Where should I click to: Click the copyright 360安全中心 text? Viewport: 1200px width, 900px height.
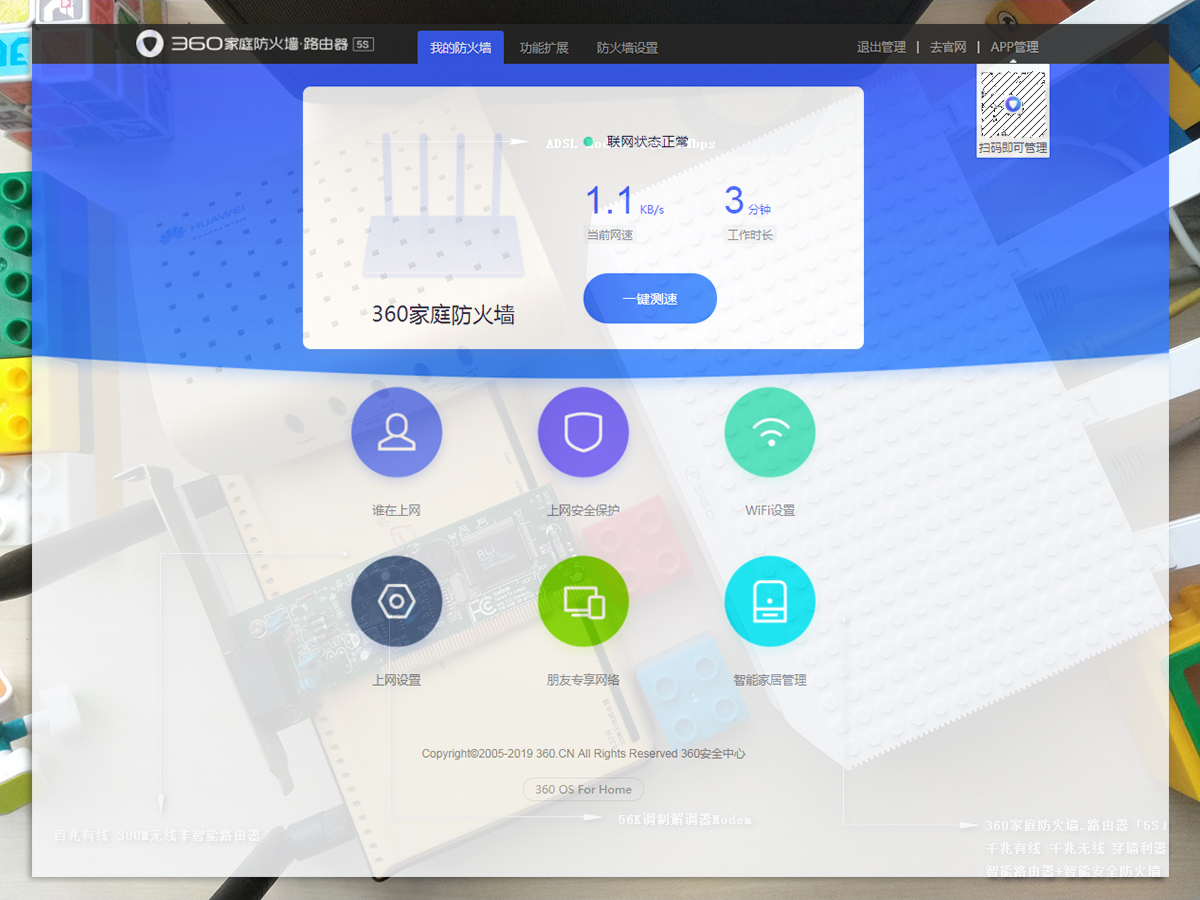coord(713,754)
